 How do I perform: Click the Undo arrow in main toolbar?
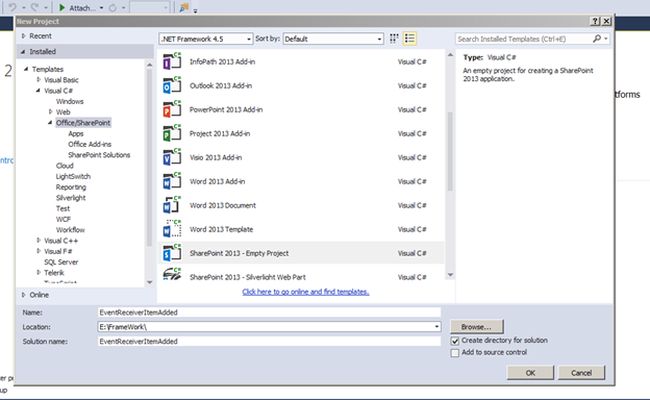[13, 7]
